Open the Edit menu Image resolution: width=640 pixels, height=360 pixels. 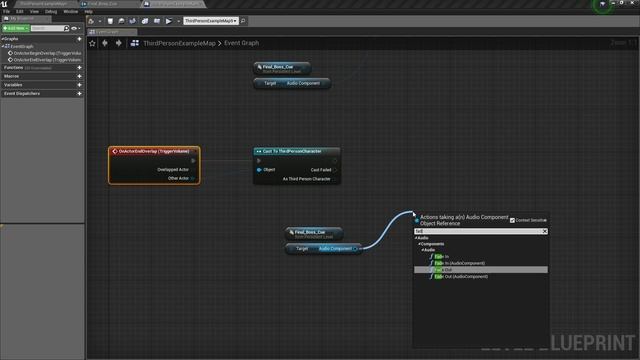(x=20, y=11)
